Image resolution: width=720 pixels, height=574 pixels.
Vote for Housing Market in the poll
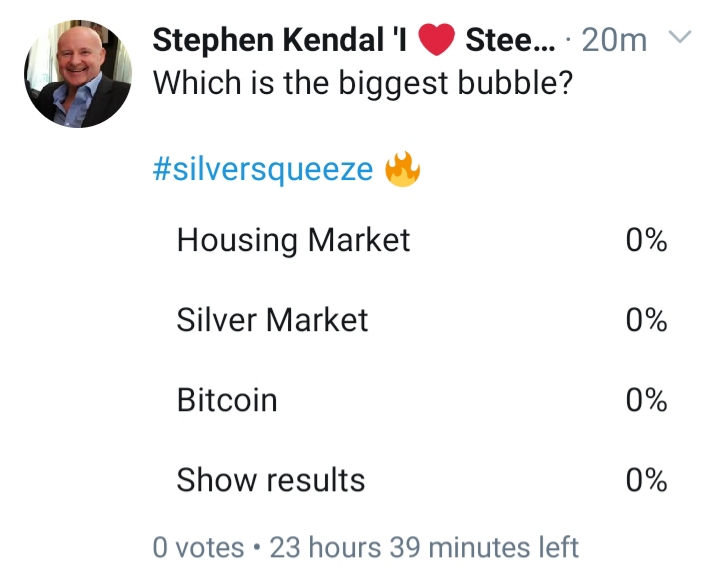pyautogui.click(x=293, y=240)
